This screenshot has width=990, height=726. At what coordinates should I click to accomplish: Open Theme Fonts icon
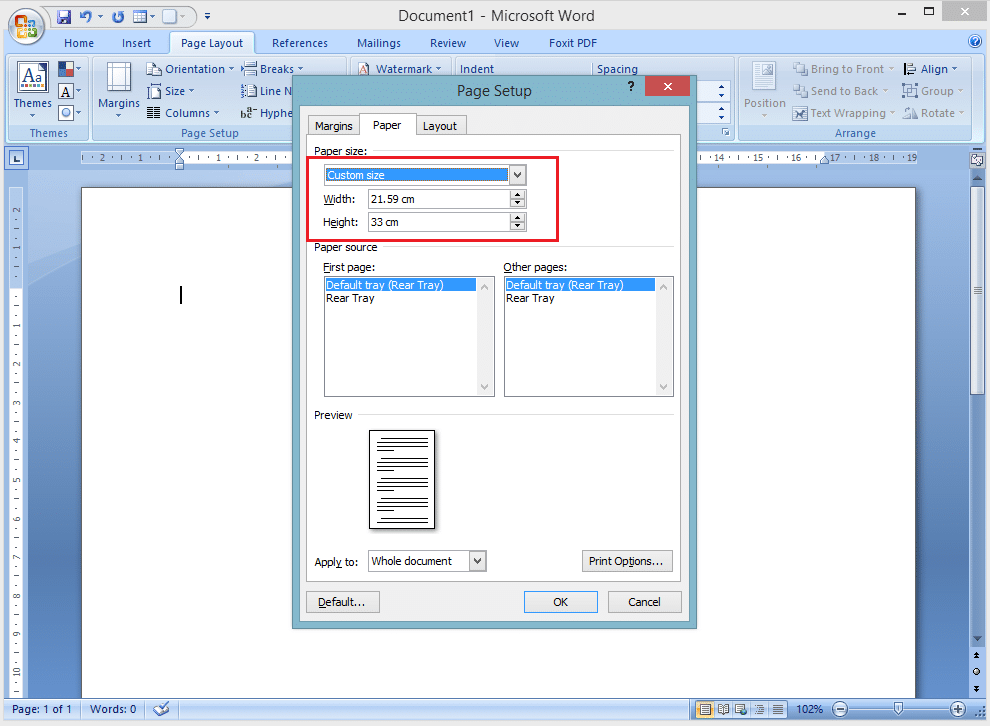coord(69,91)
